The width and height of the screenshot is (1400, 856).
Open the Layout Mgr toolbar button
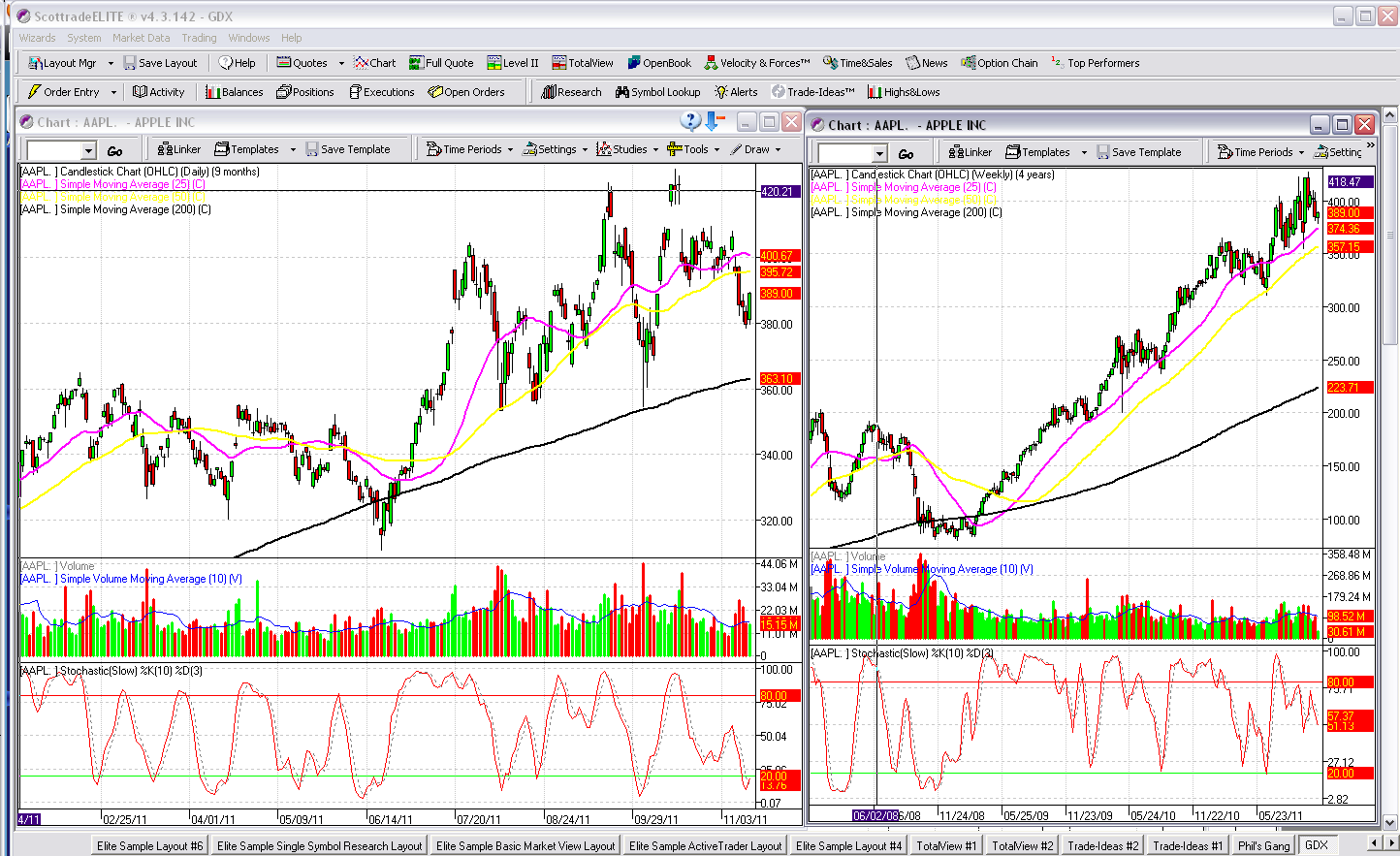pyautogui.click(x=63, y=63)
